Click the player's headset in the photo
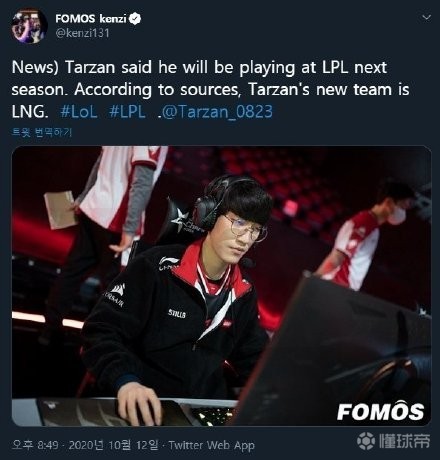 pos(208,202)
